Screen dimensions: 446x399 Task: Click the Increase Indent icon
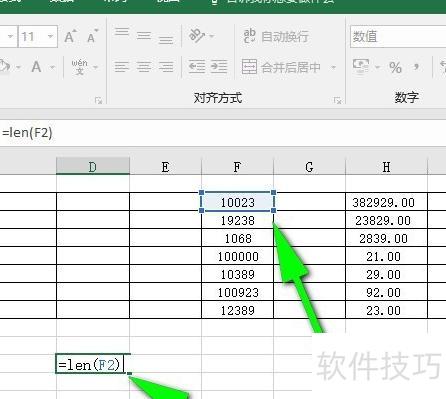point(219,67)
